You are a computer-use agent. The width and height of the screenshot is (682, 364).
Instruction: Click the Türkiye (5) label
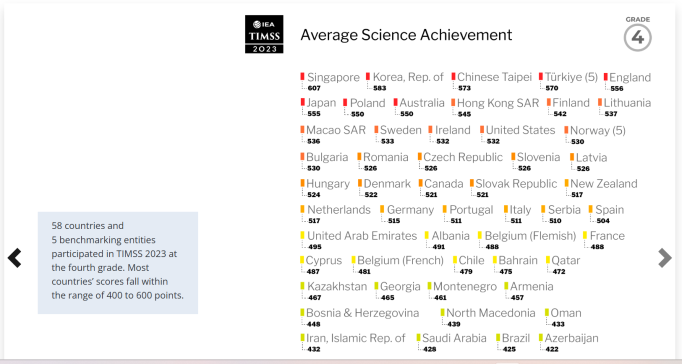pos(571,77)
